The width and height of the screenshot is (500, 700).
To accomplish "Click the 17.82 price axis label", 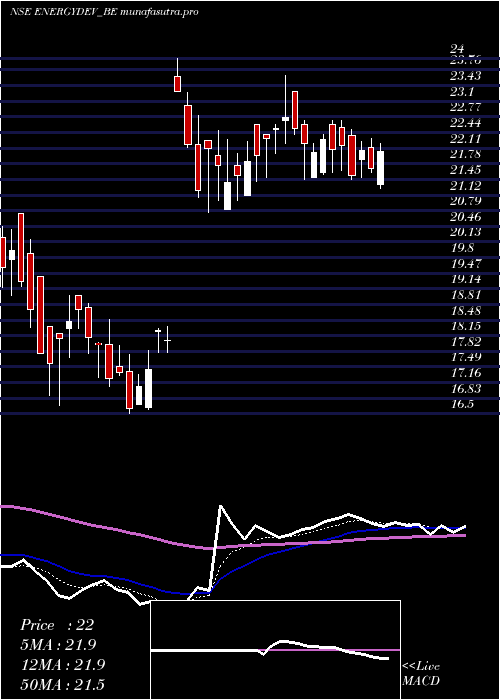I will (466, 342).
